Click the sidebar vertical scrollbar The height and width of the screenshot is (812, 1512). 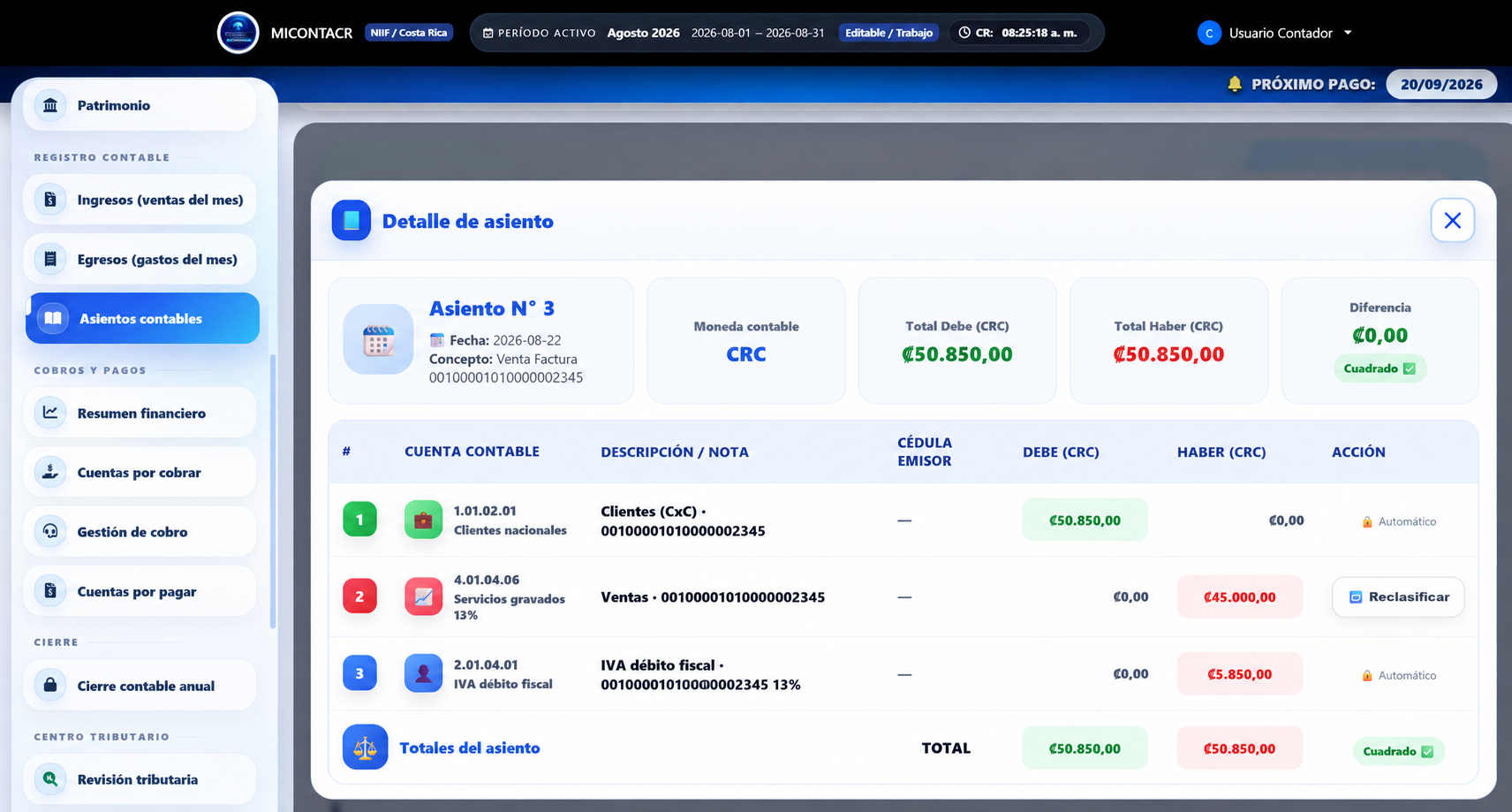(273, 491)
